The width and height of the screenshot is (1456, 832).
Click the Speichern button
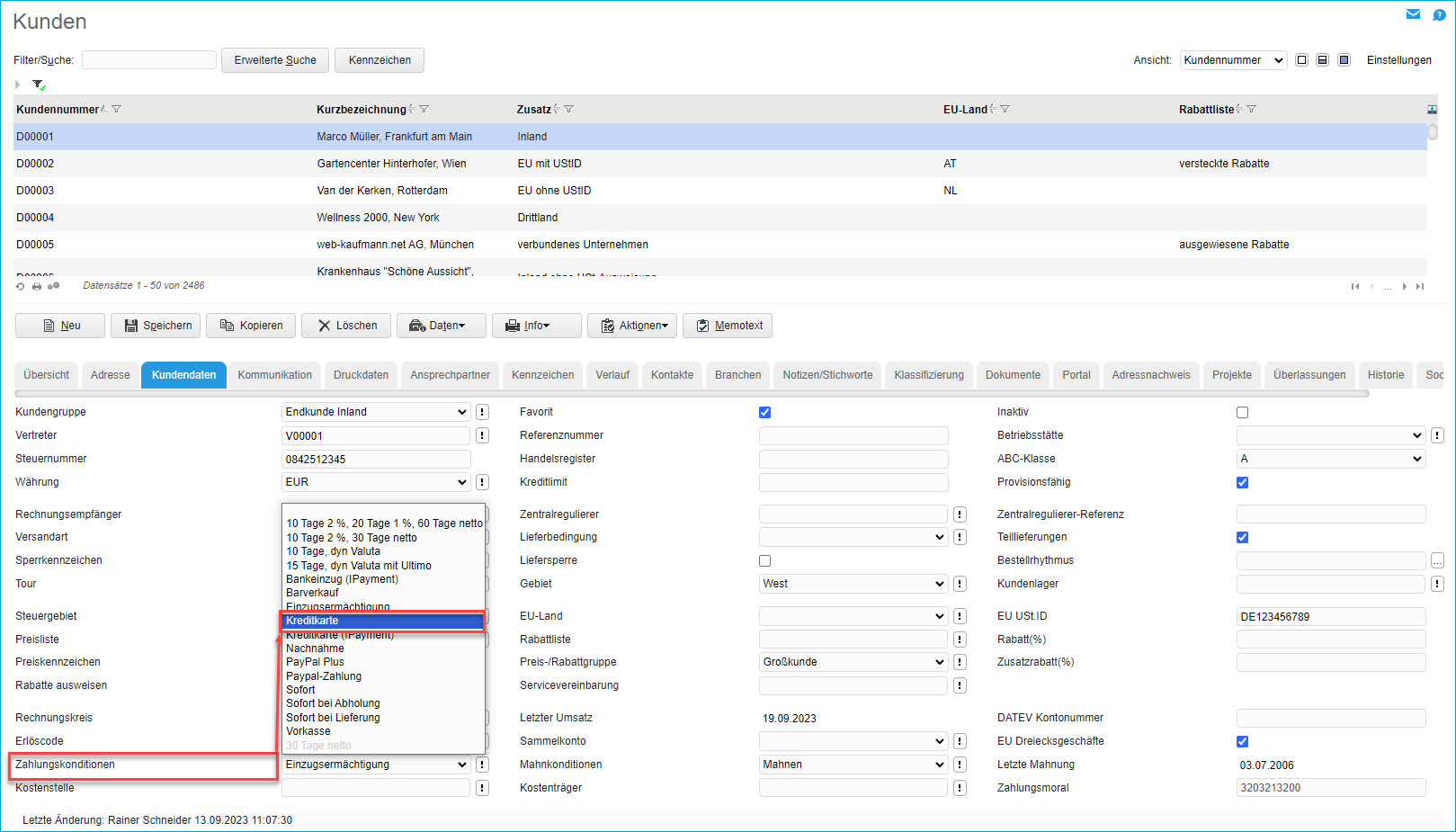coord(156,326)
